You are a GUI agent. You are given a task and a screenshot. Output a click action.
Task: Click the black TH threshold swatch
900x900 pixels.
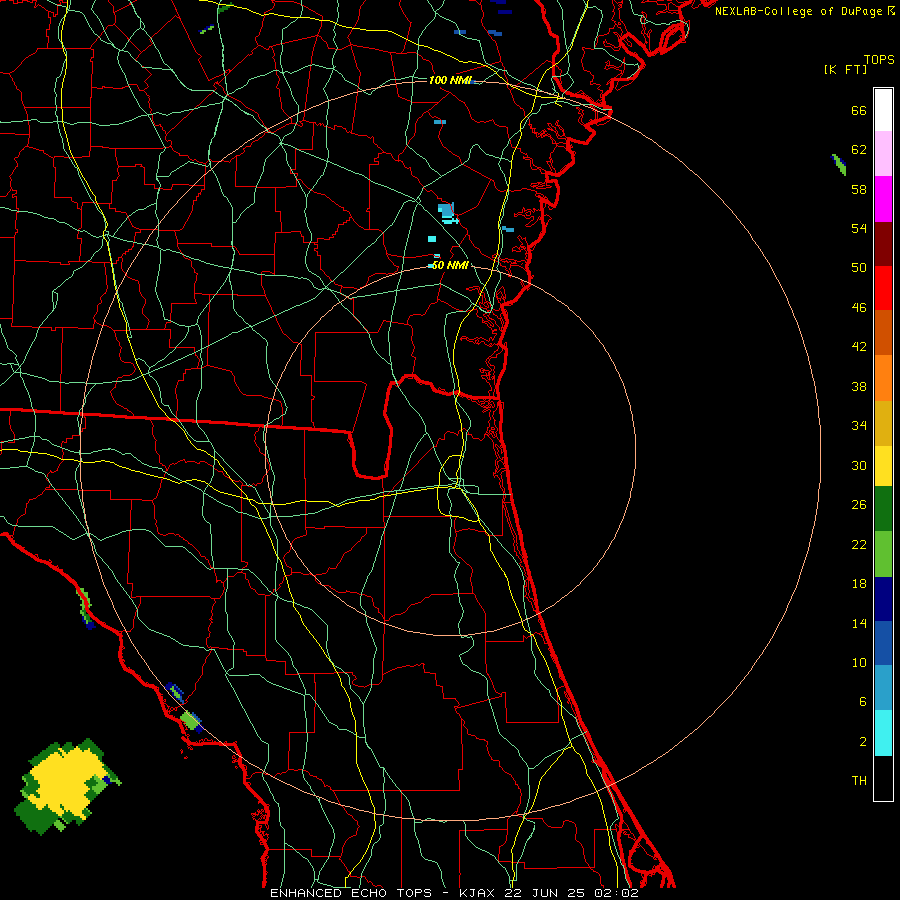(x=883, y=778)
